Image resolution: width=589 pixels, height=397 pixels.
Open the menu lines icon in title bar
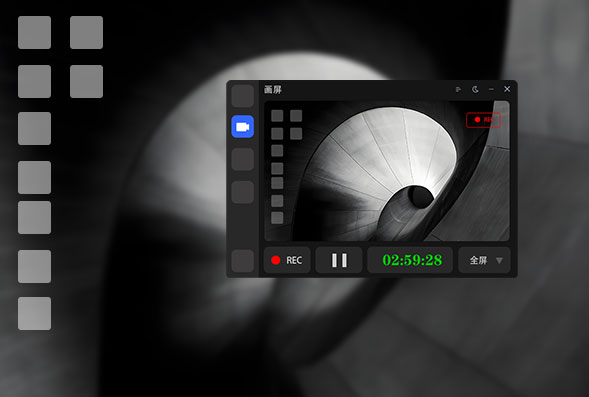[458, 89]
